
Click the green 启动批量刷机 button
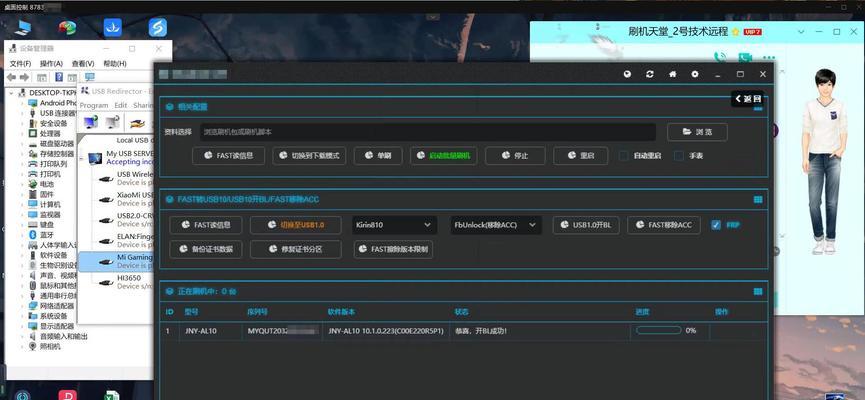(444, 156)
